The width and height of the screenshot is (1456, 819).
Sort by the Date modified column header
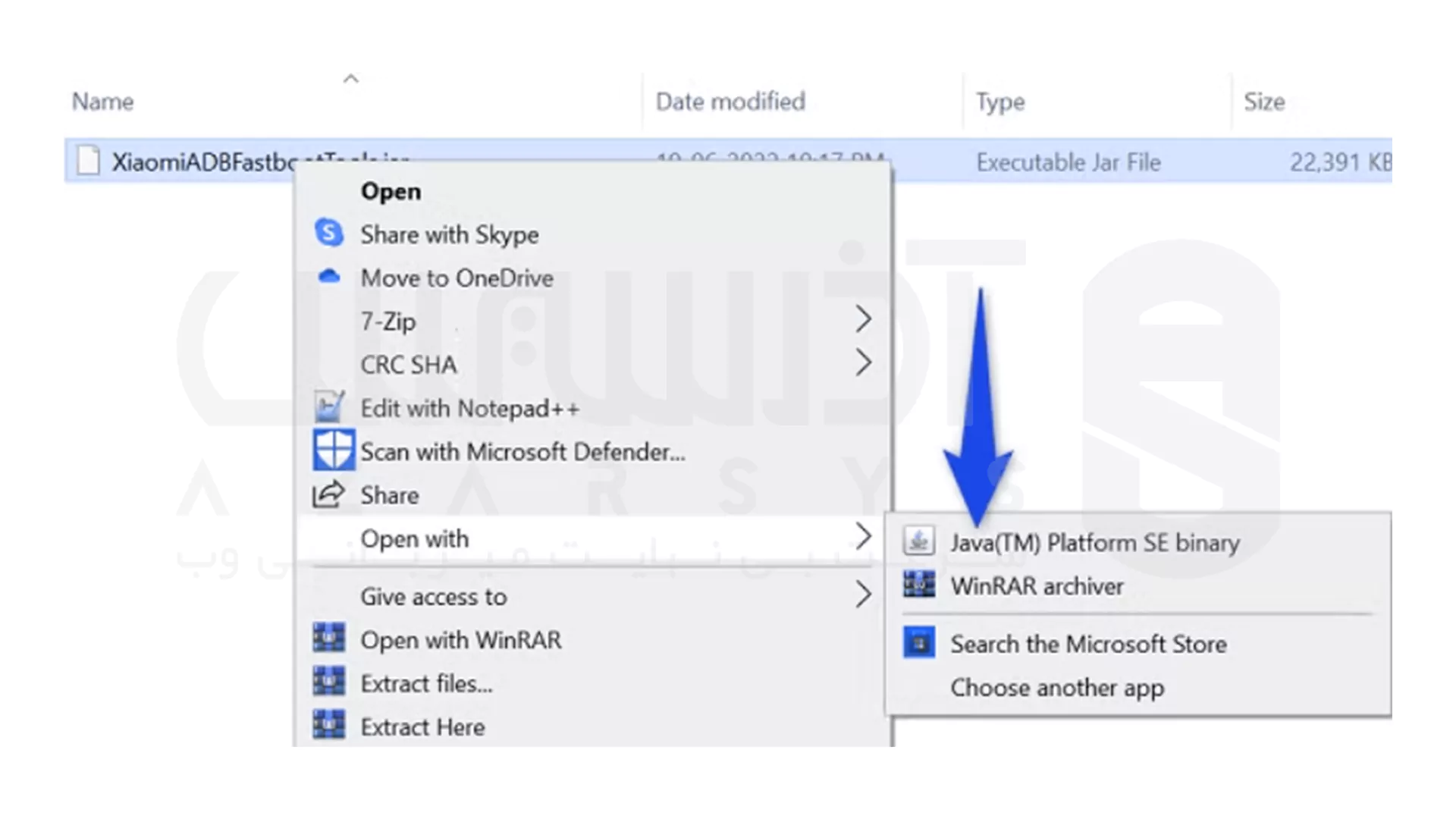(730, 102)
